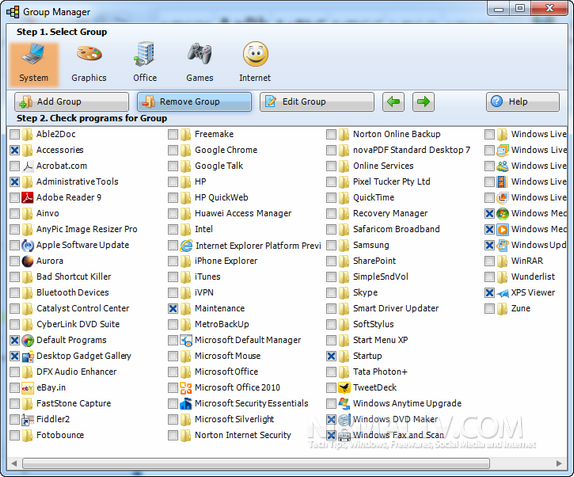
Task: Select the Smart Driver Updater entry
Action: click(x=396, y=309)
